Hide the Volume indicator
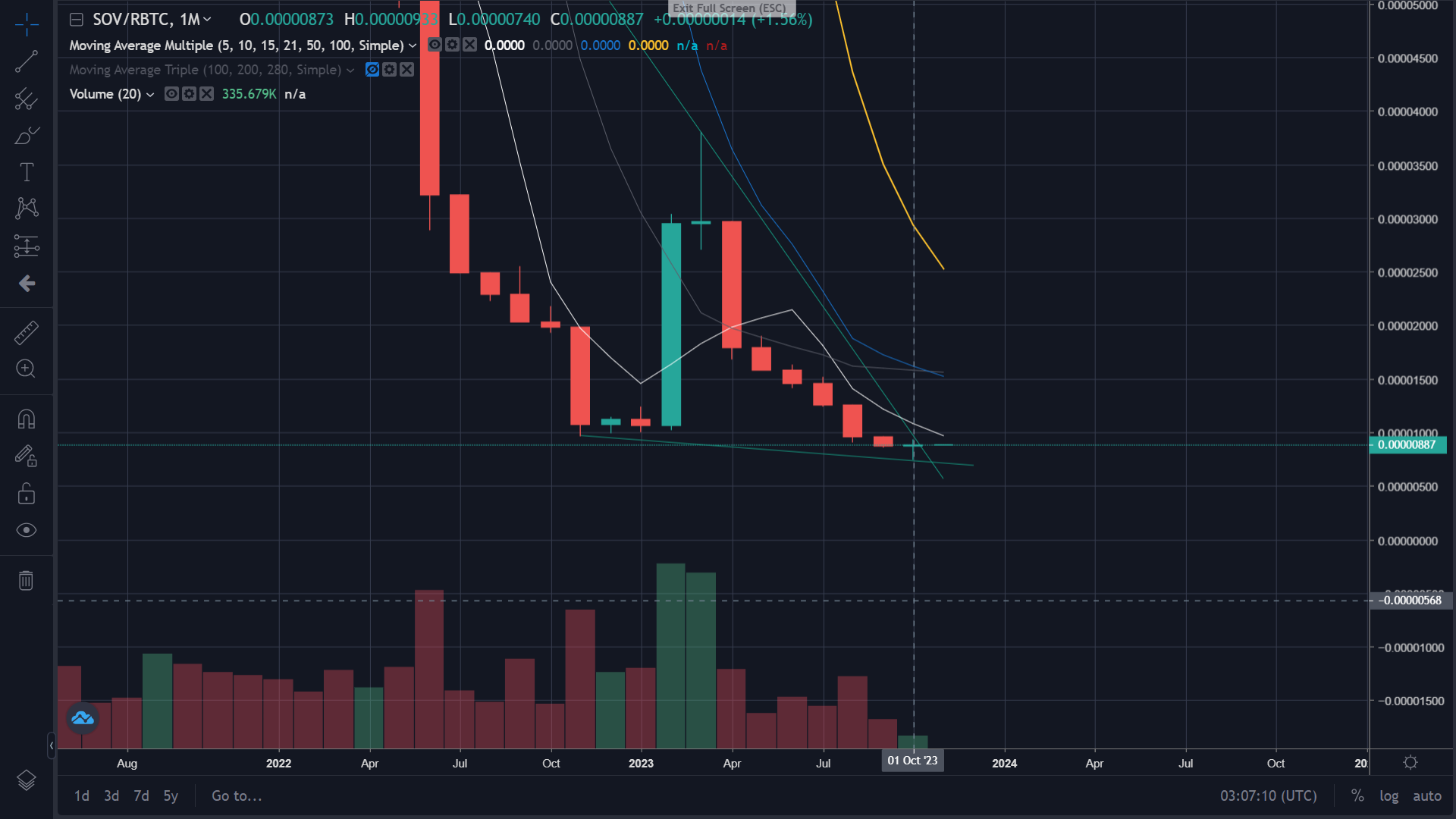Screen dimensions: 1456x819 pyautogui.click(x=171, y=94)
